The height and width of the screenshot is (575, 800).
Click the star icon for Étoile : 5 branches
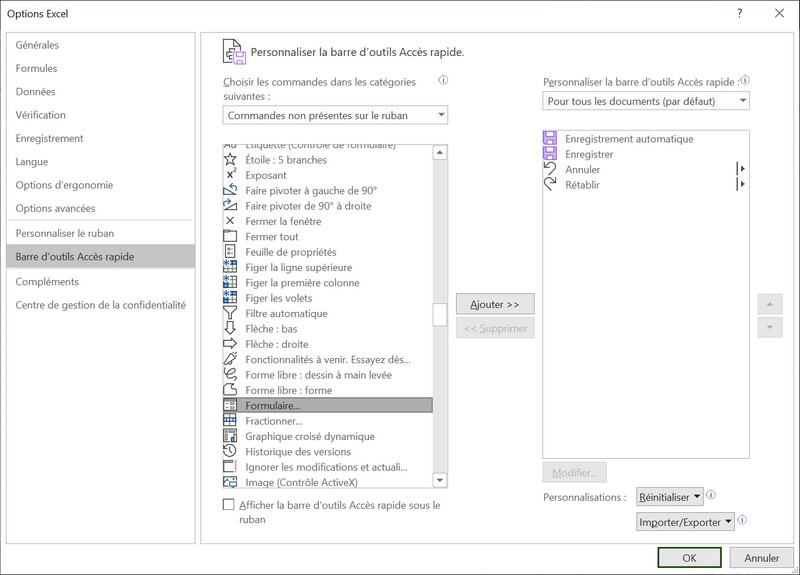pos(230,160)
